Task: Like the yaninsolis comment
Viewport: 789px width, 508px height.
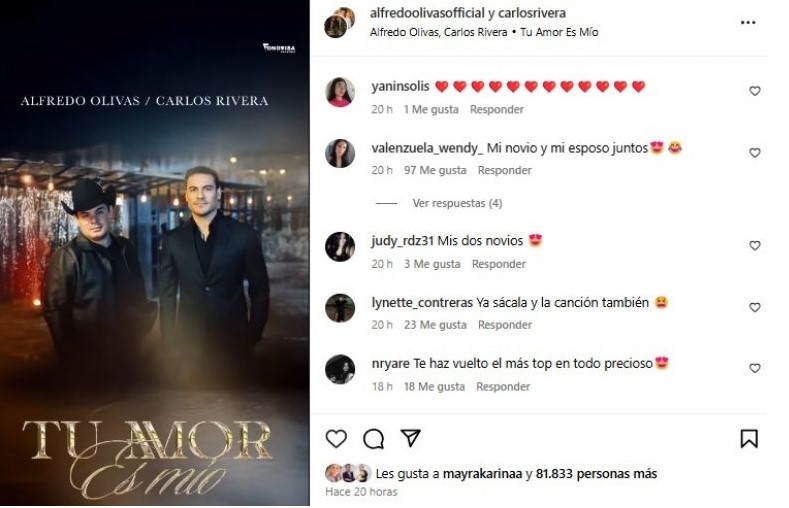Action: click(754, 91)
